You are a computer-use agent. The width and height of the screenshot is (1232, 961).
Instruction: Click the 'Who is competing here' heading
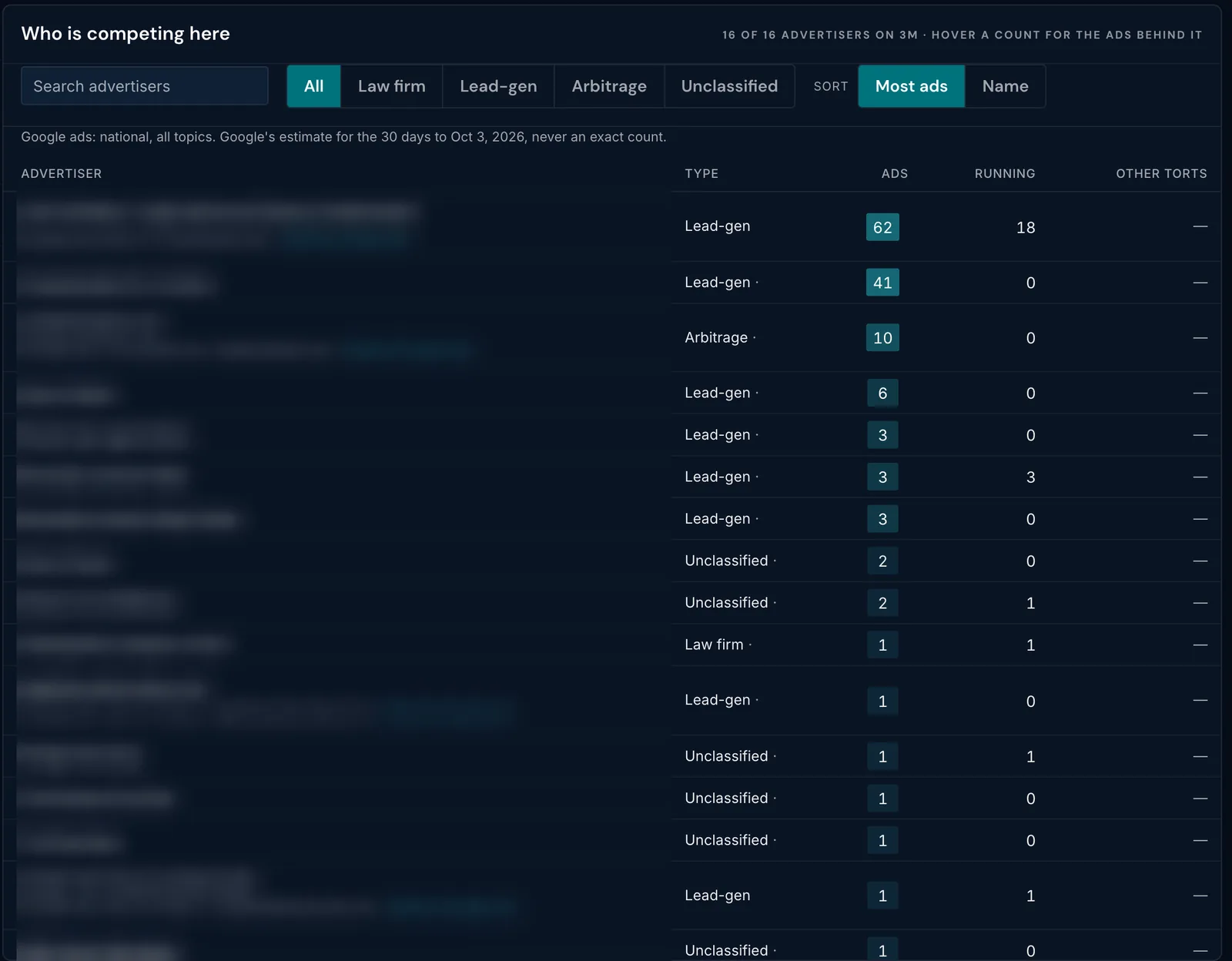126,34
